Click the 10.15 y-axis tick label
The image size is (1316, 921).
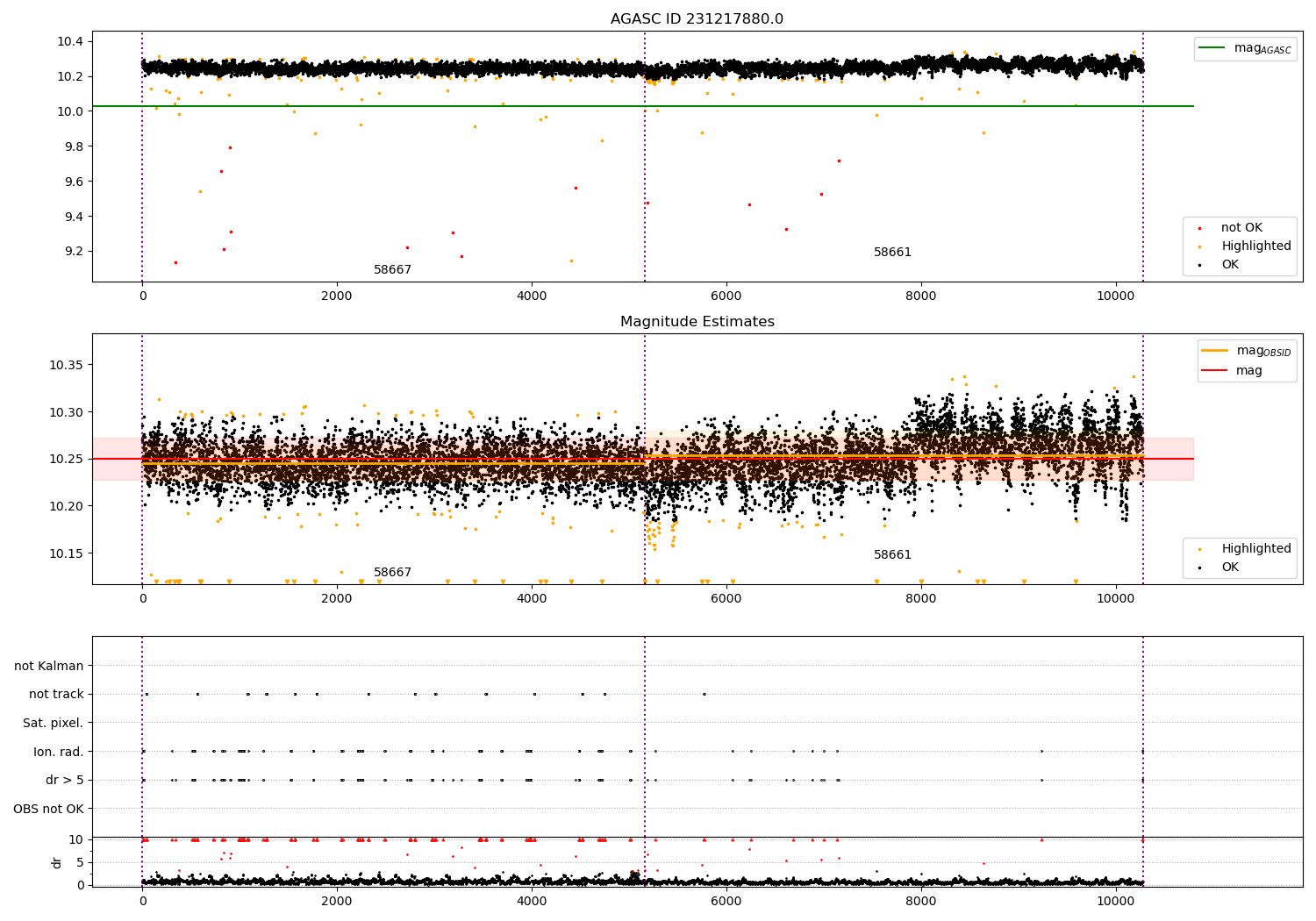(x=67, y=553)
